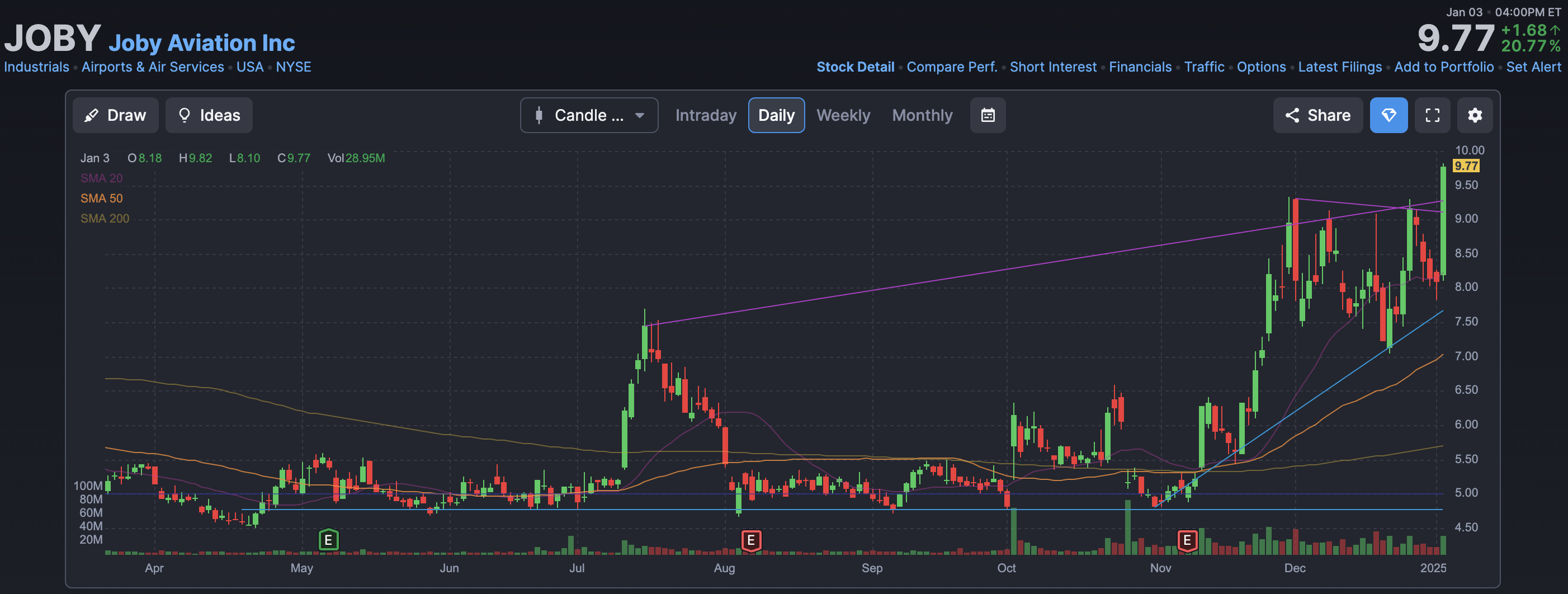Image resolution: width=1568 pixels, height=594 pixels.
Task: Click the SMA 200 legend label
Action: pyautogui.click(x=105, y=219)
